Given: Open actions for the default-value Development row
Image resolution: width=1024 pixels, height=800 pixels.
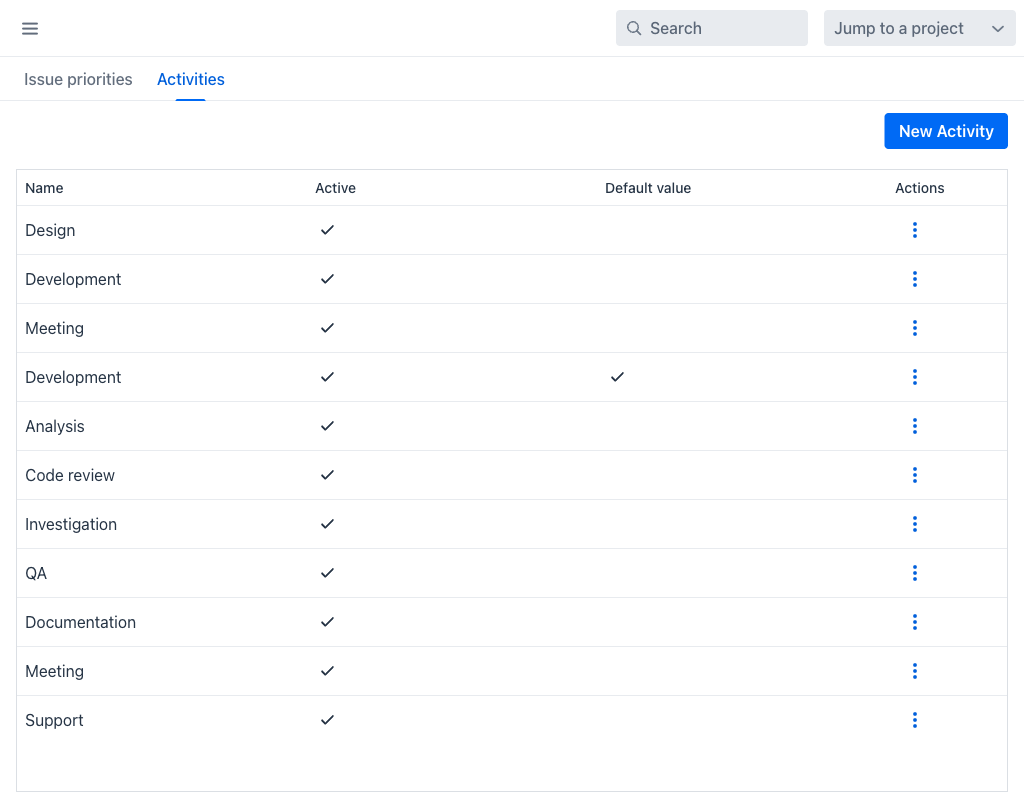Looking at the screenshot, I should (x=914, y=377).
